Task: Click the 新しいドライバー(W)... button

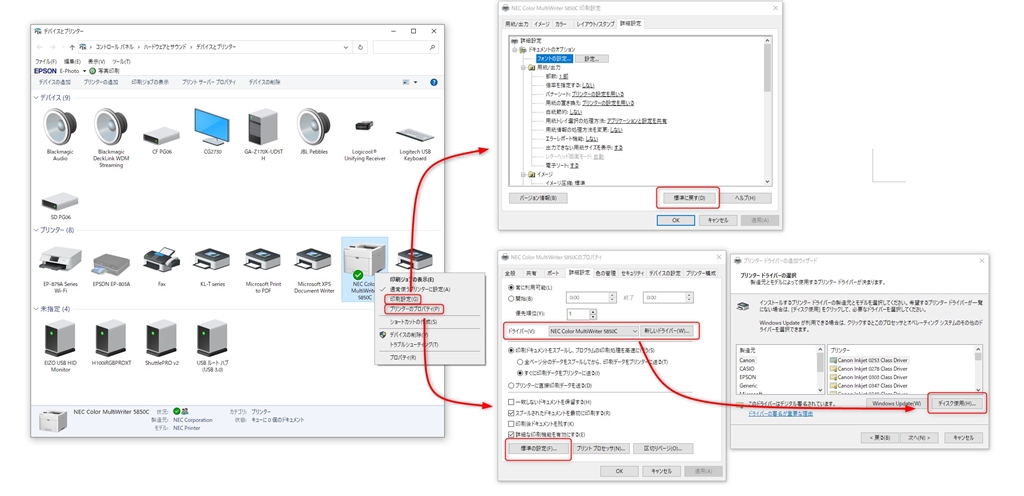Action: (668, 331)
